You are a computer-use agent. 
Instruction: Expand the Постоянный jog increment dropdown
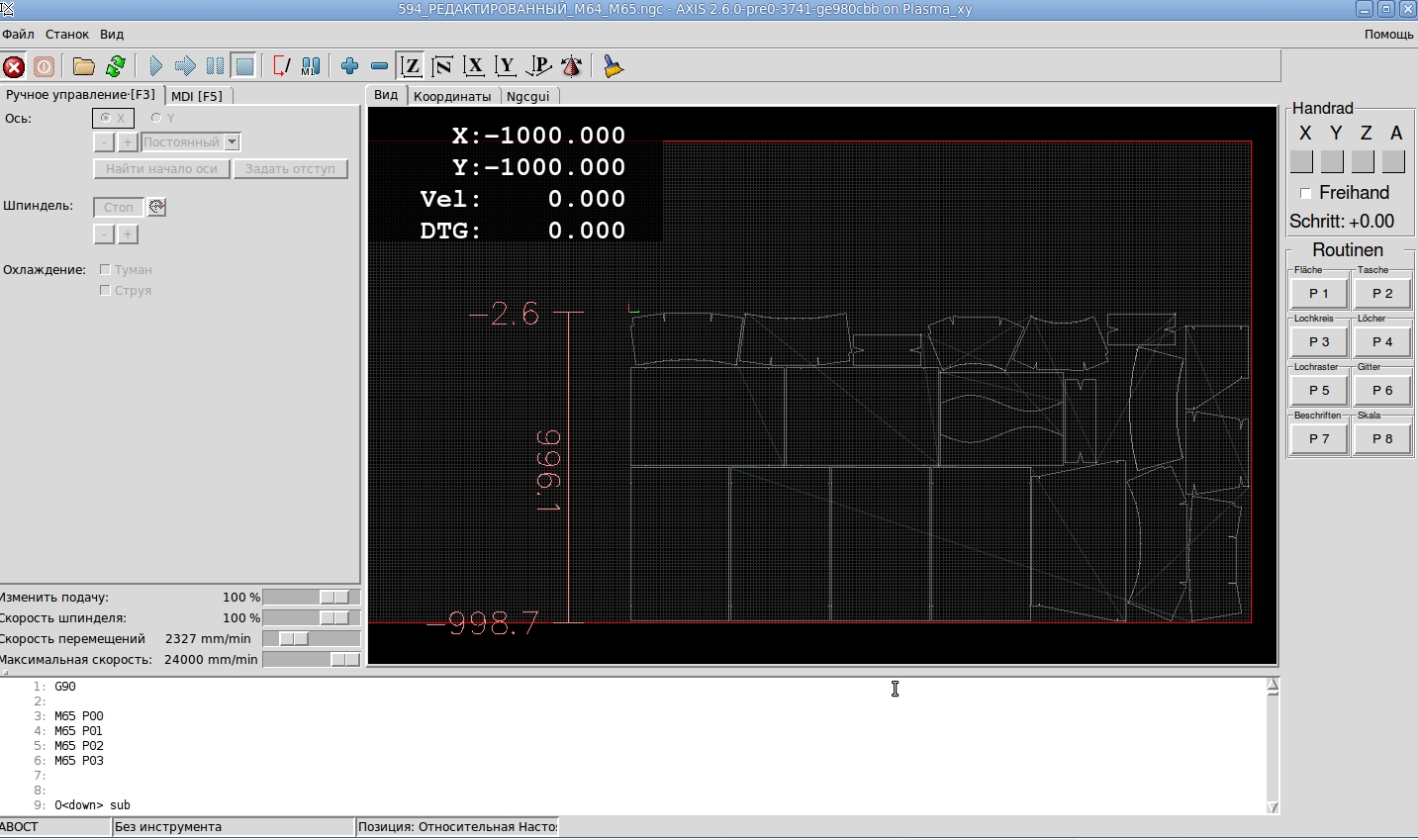(232, 142)
